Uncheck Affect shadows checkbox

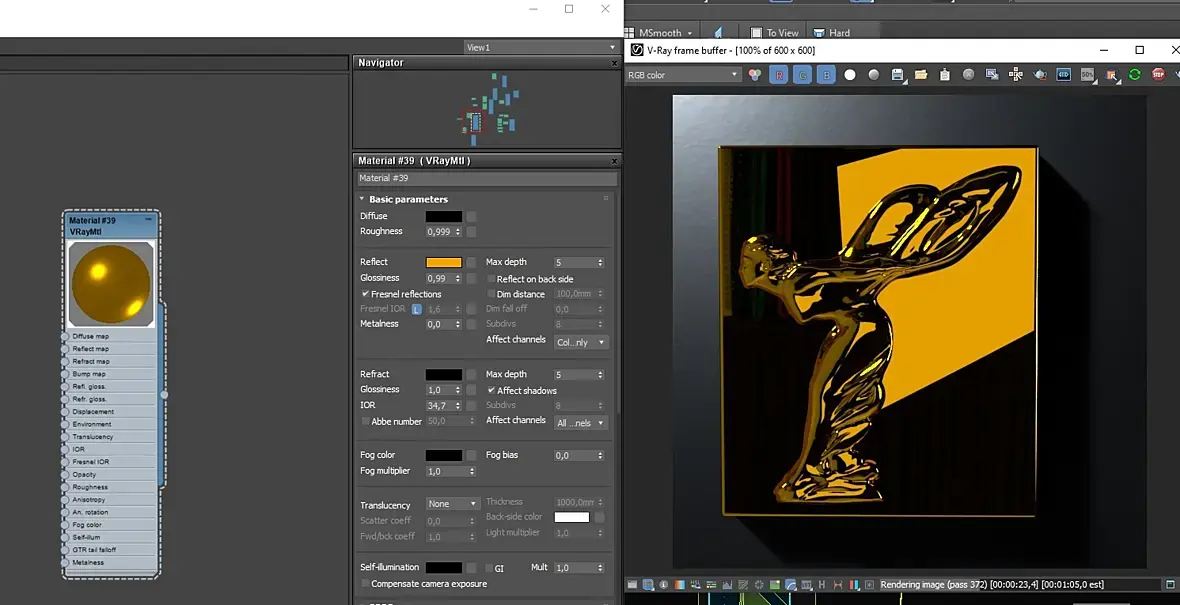pos(491,391)
